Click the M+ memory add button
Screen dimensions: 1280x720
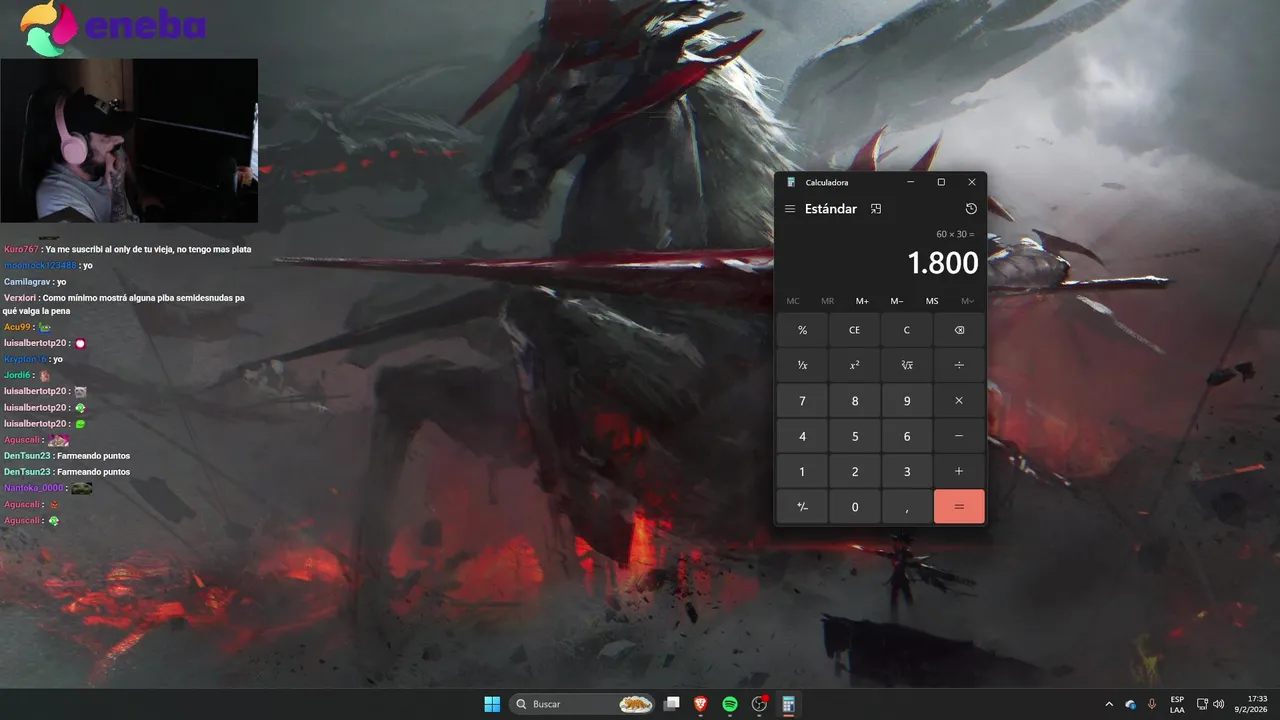point(862,301)
